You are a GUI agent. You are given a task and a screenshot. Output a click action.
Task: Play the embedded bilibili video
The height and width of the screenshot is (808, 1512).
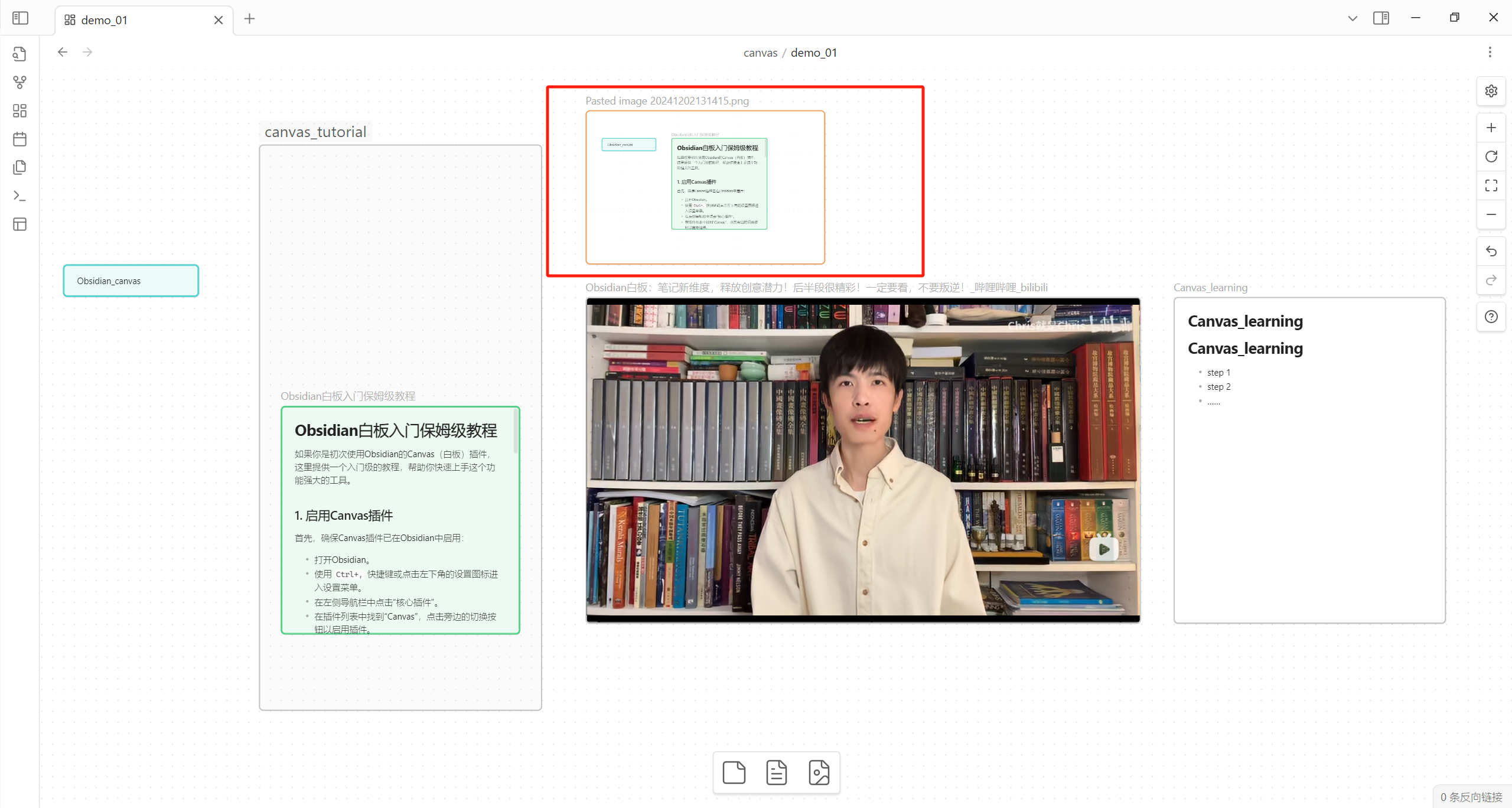pyautogui.click(x=1103, y=550)
